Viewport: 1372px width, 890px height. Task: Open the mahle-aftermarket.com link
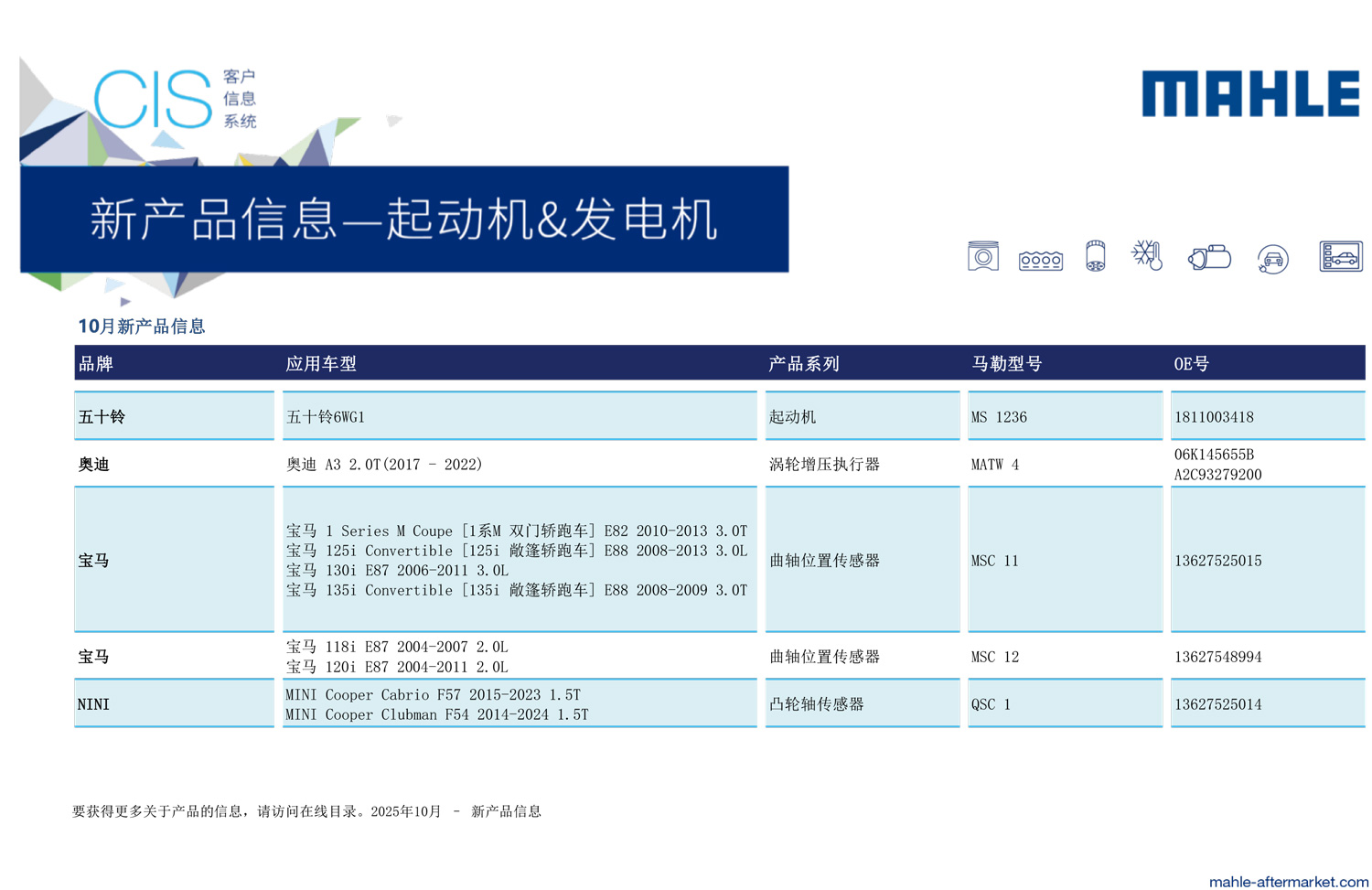(x=1288, y=881)
